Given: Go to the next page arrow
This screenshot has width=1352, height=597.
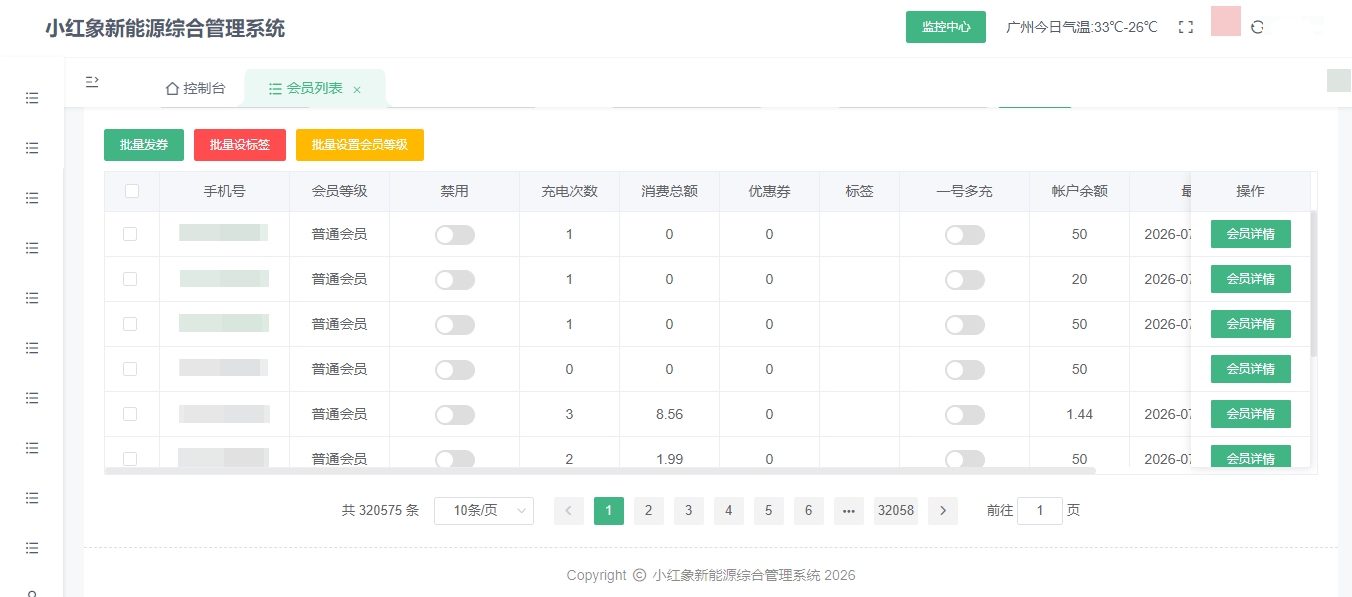Looking at the screenshot, I should point(943,510).
